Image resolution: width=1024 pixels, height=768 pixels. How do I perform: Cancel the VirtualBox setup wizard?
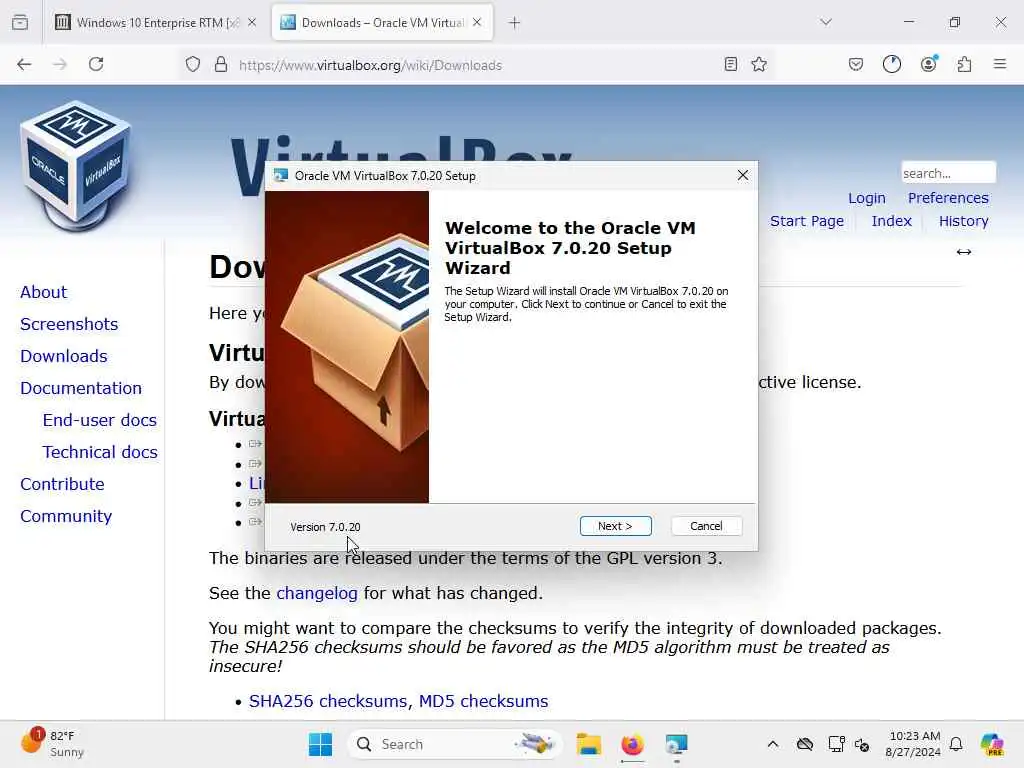pyautogui.click(x=706, y=526)
